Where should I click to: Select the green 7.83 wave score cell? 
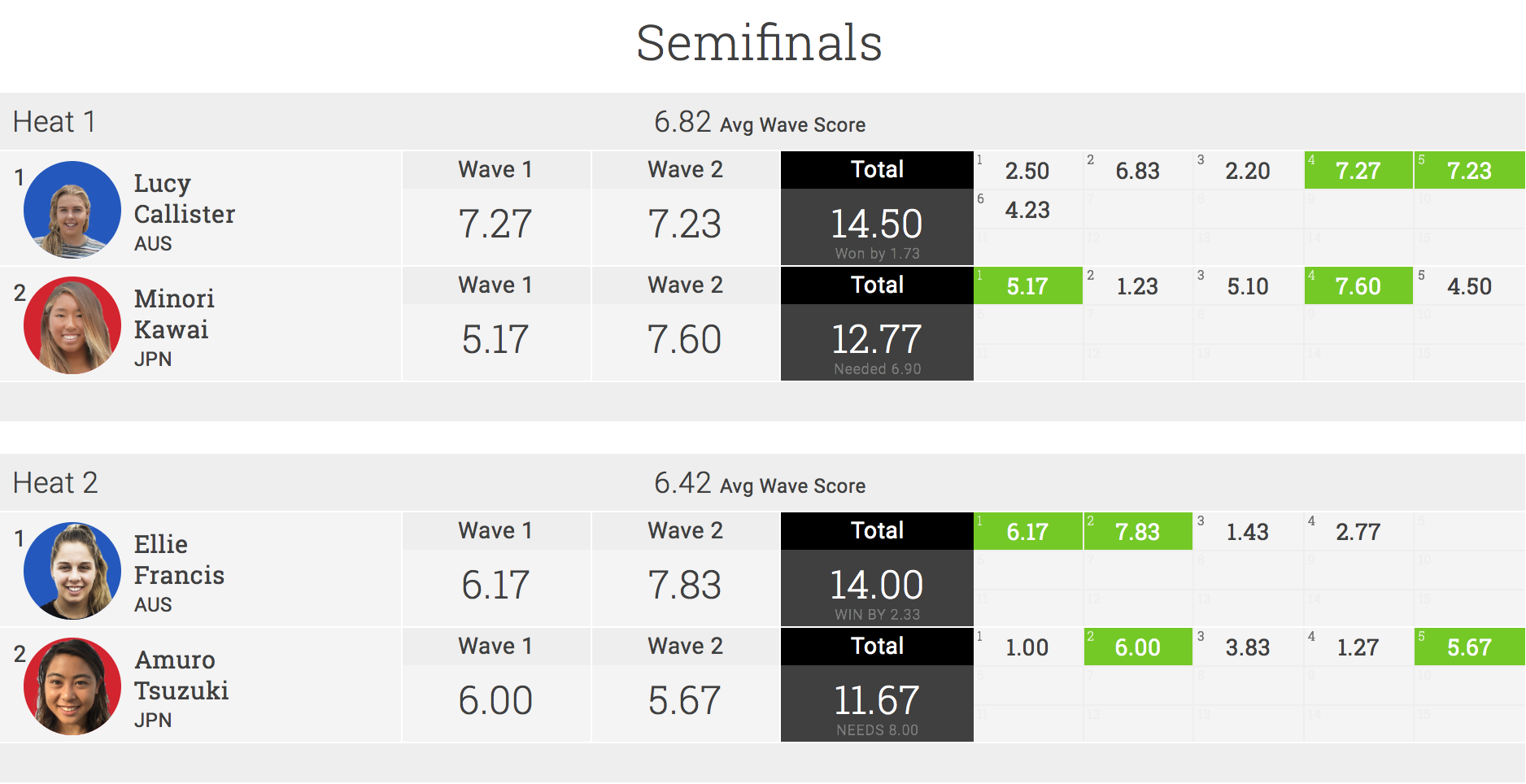[x=1137, y=532]
